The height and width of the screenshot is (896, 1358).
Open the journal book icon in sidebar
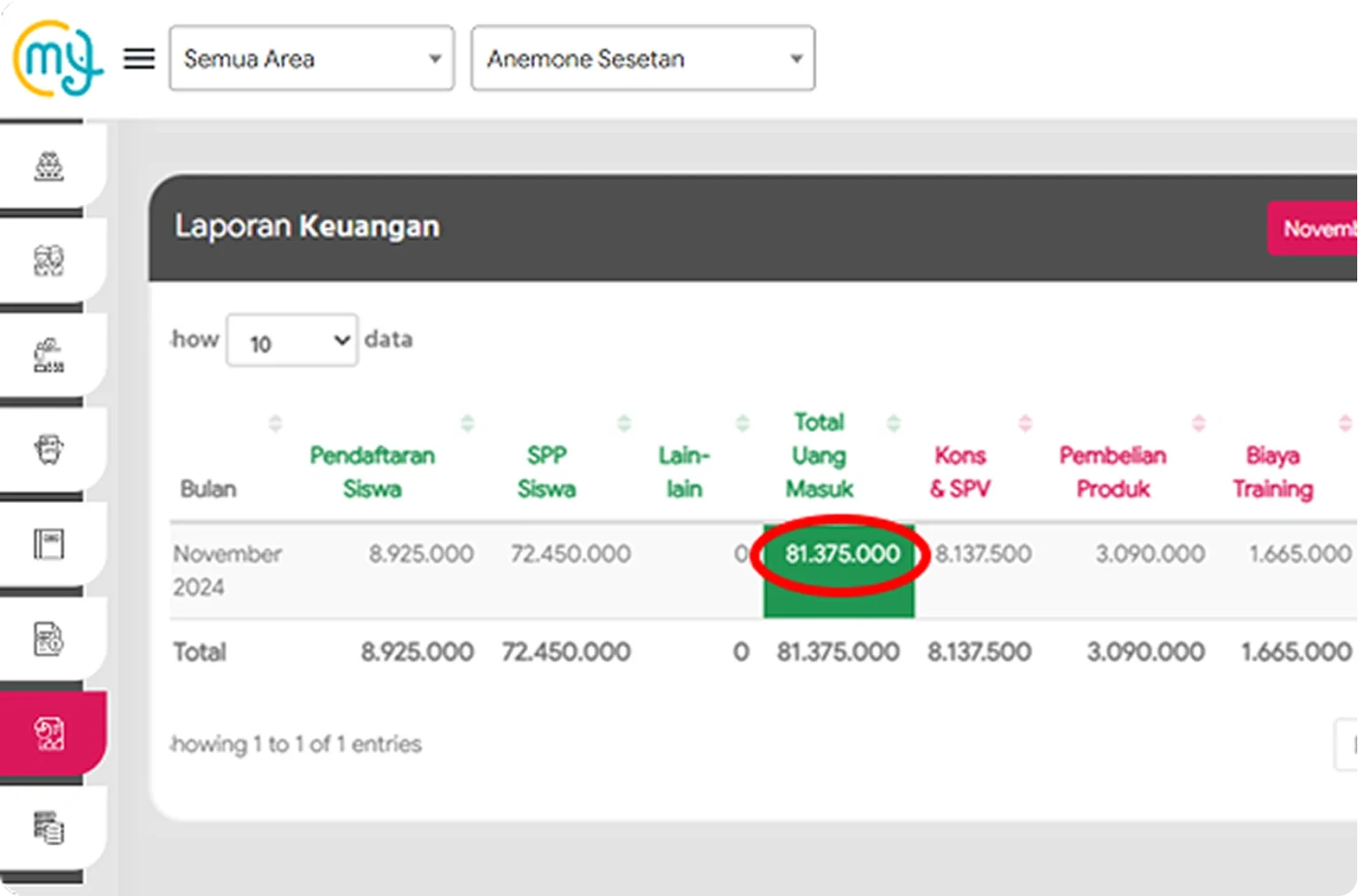[49, 543]
